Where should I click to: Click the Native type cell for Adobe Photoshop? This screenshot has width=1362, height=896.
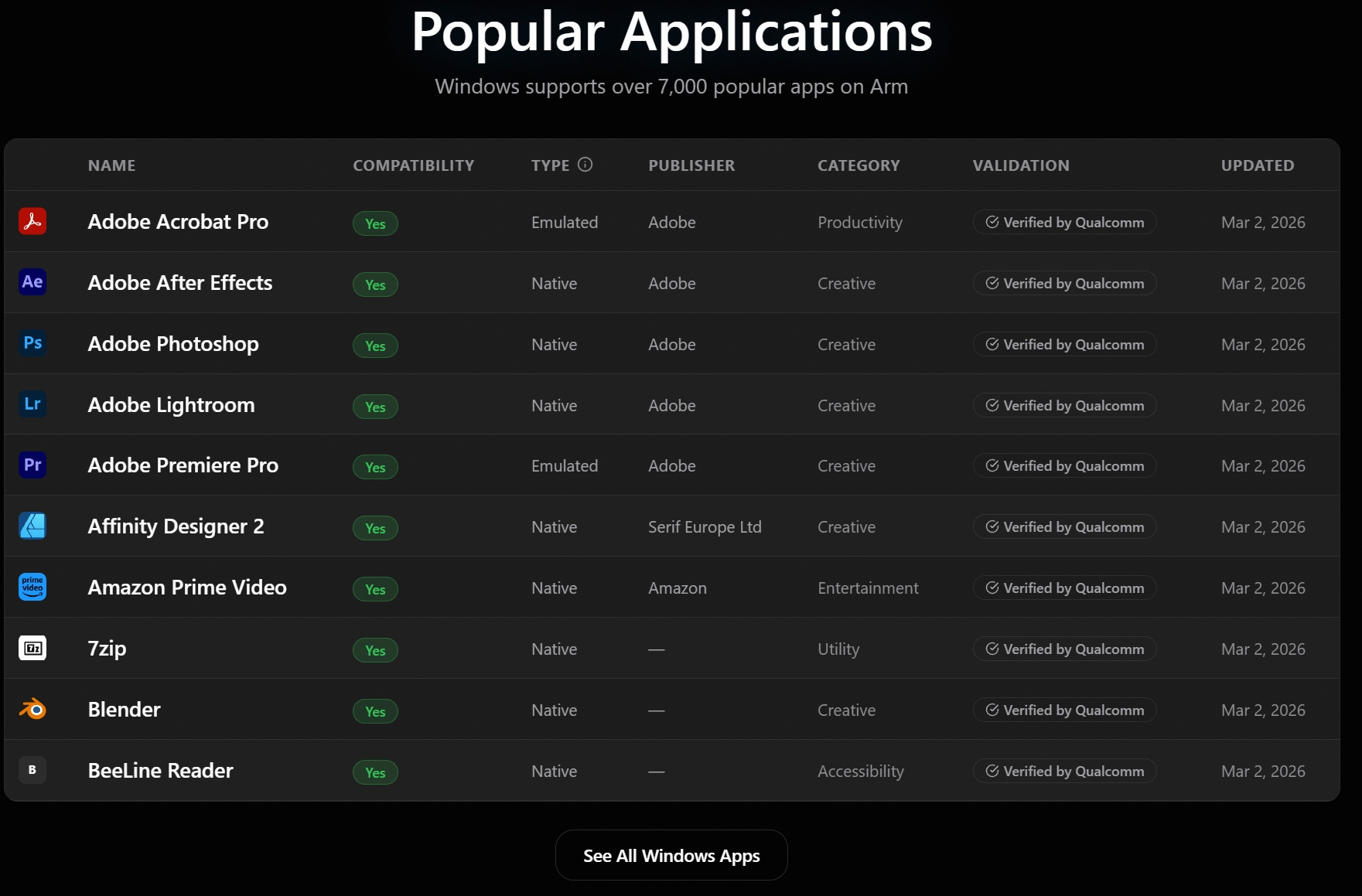pos(555,345)
